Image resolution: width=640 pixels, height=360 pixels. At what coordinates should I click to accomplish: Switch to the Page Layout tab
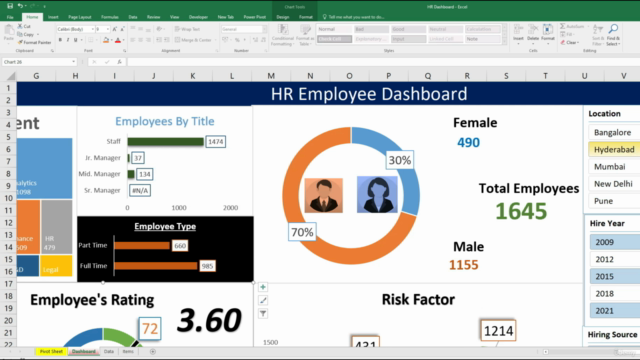tap(80, 17)
